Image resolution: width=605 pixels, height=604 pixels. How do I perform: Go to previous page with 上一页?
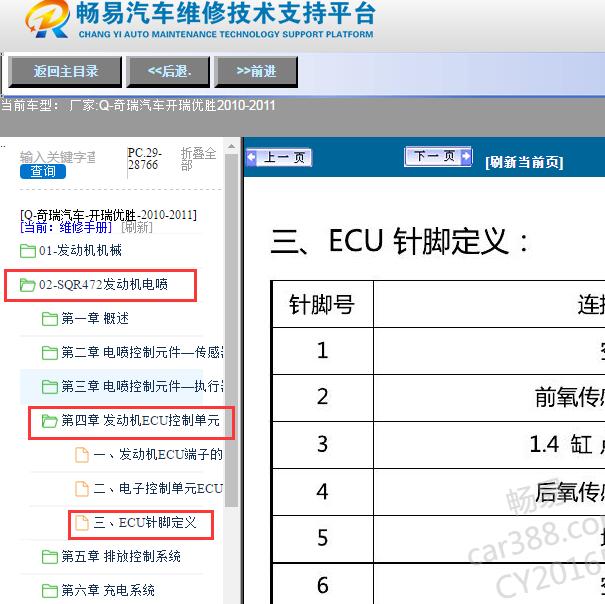[x=279, y=157]
